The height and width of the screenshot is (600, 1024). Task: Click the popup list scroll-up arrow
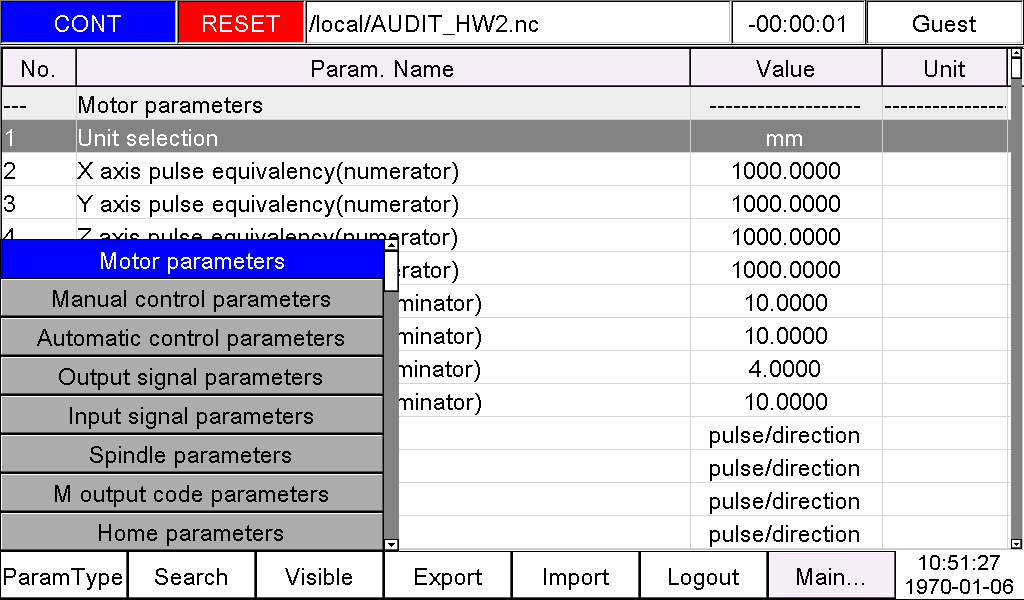pyautogui.click(x=391, y=244)
